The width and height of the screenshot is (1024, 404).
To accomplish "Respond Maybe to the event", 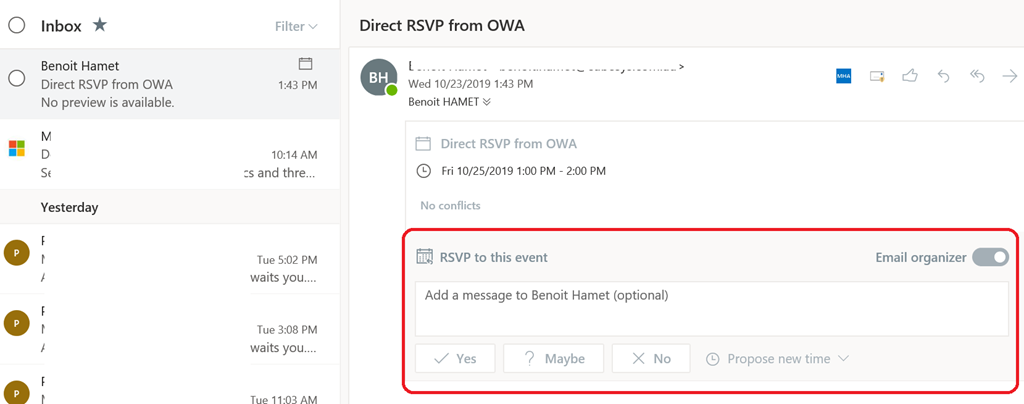I will coord(553,359).
